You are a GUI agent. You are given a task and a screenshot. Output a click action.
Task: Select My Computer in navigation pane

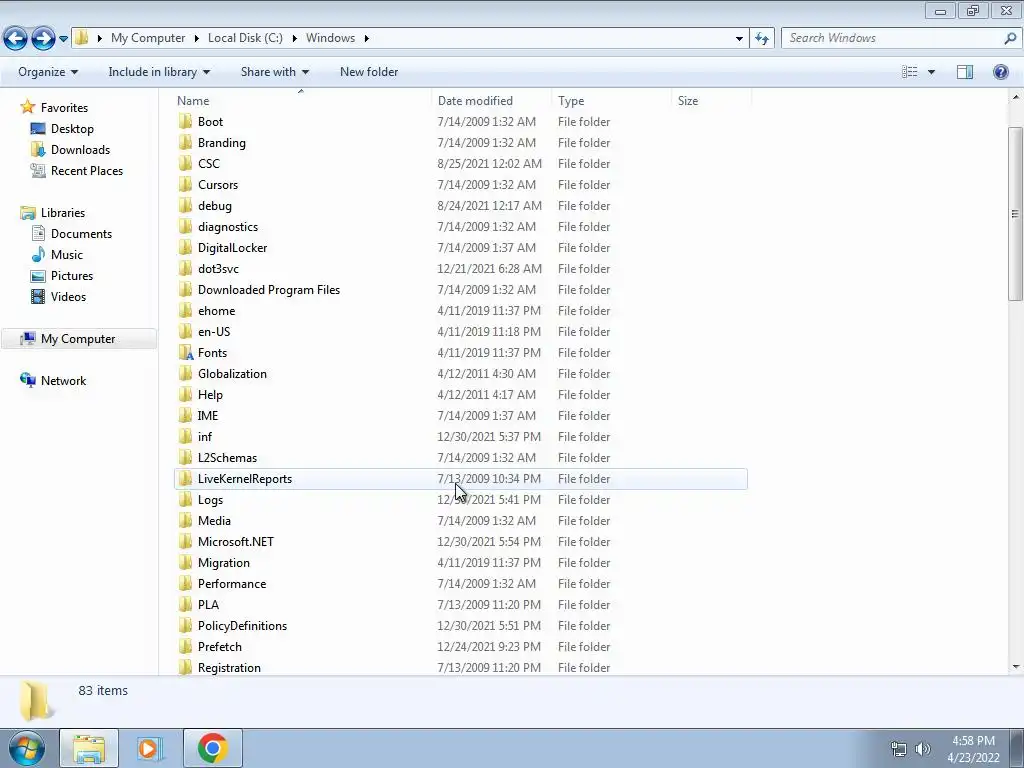pyautogui.click(x=78, y=339)
